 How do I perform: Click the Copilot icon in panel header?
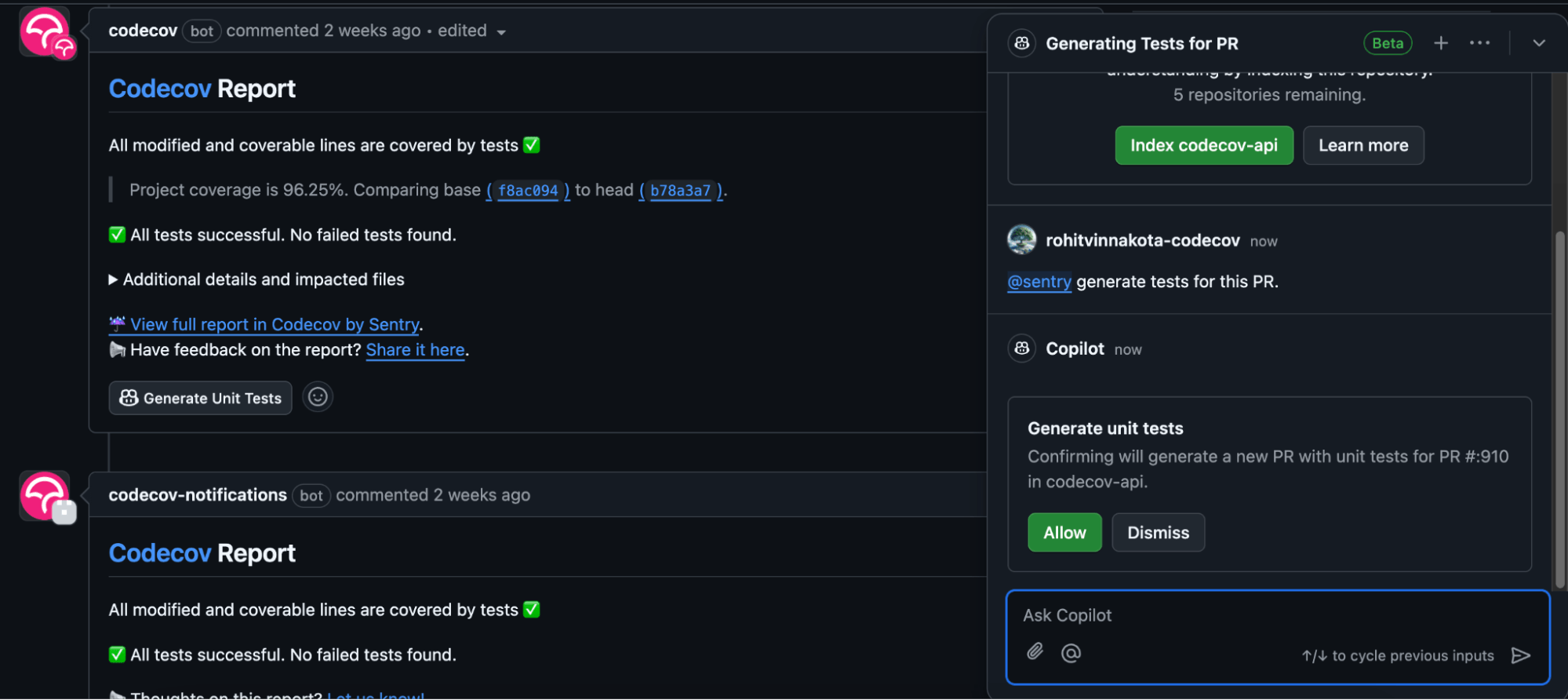1021,43
